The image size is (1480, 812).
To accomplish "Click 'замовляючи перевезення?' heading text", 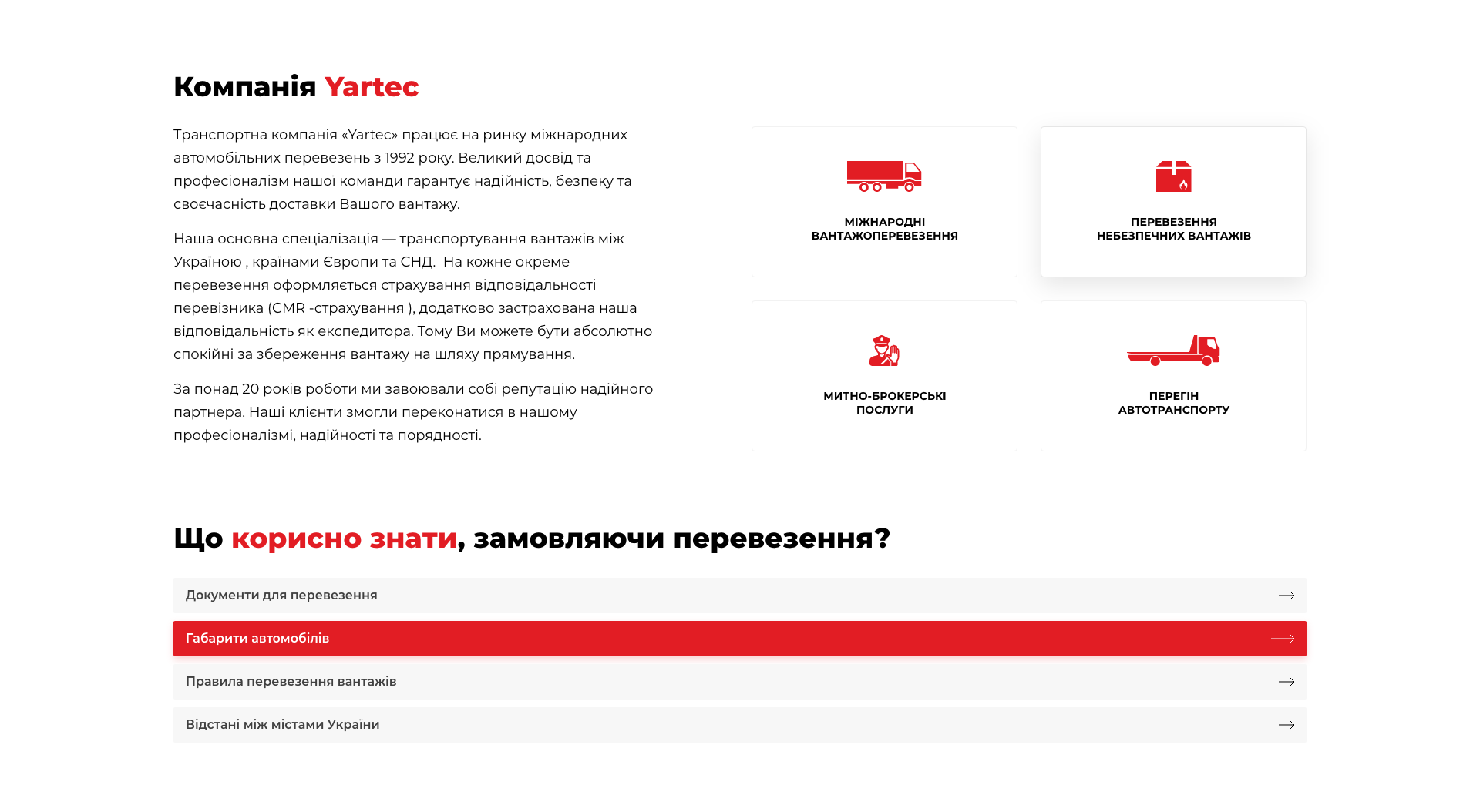I will tap(681, 539).
